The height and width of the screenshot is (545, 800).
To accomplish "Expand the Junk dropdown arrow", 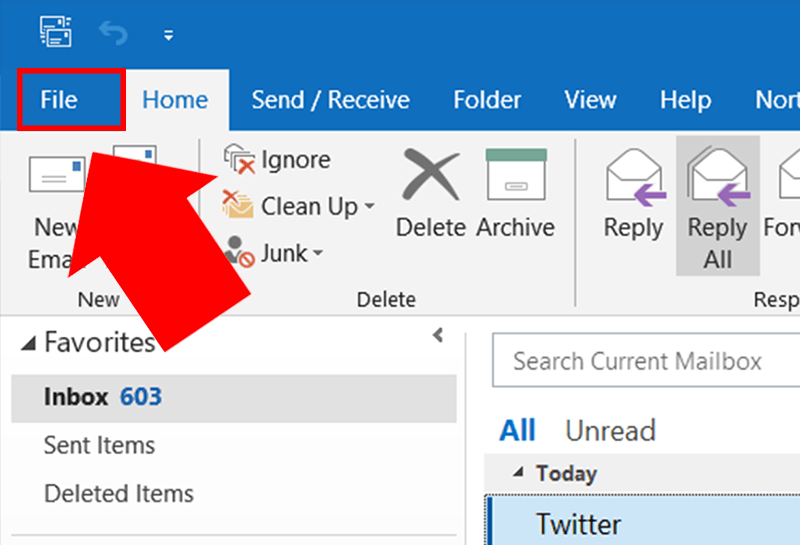I will [x=318, y=253].
